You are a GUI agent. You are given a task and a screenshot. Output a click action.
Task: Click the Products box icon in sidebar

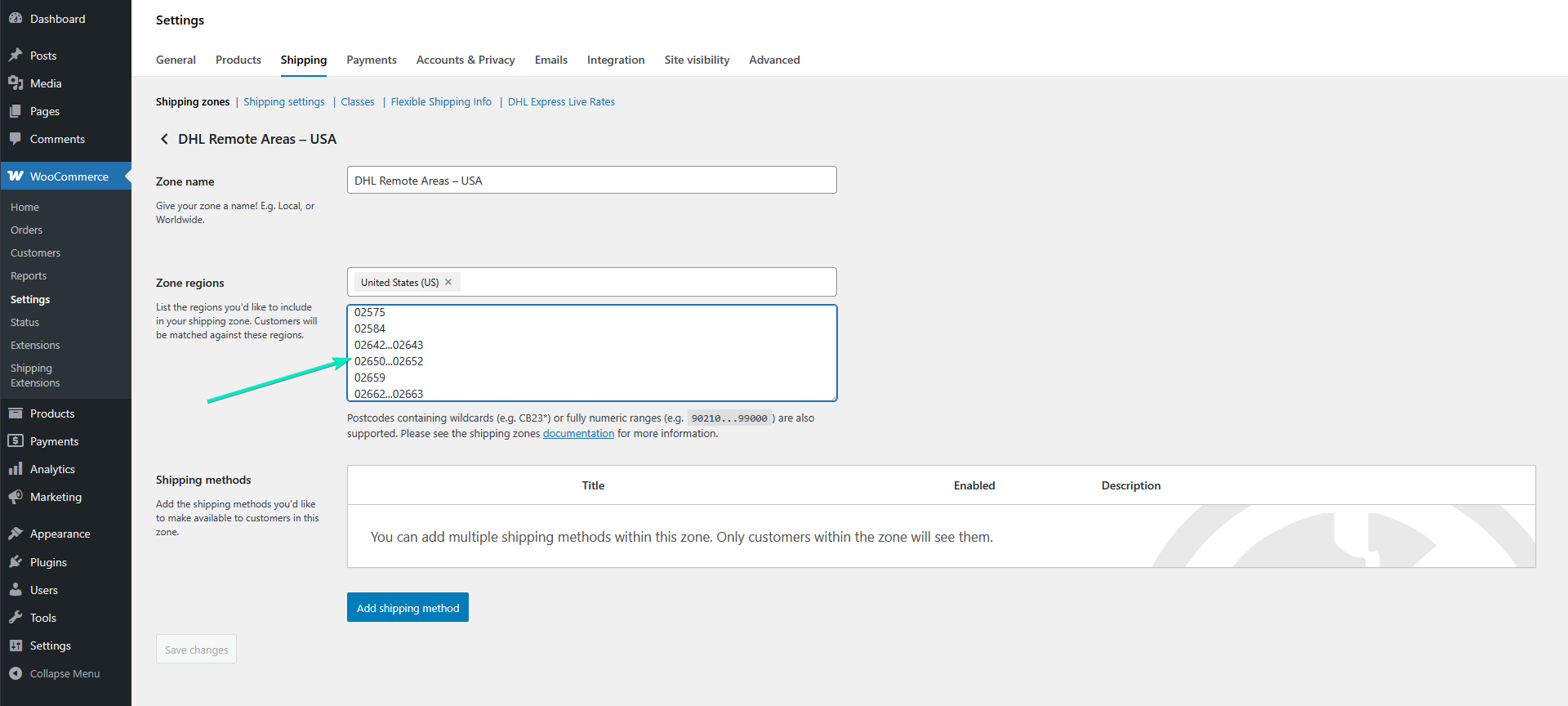pos(16,413)
